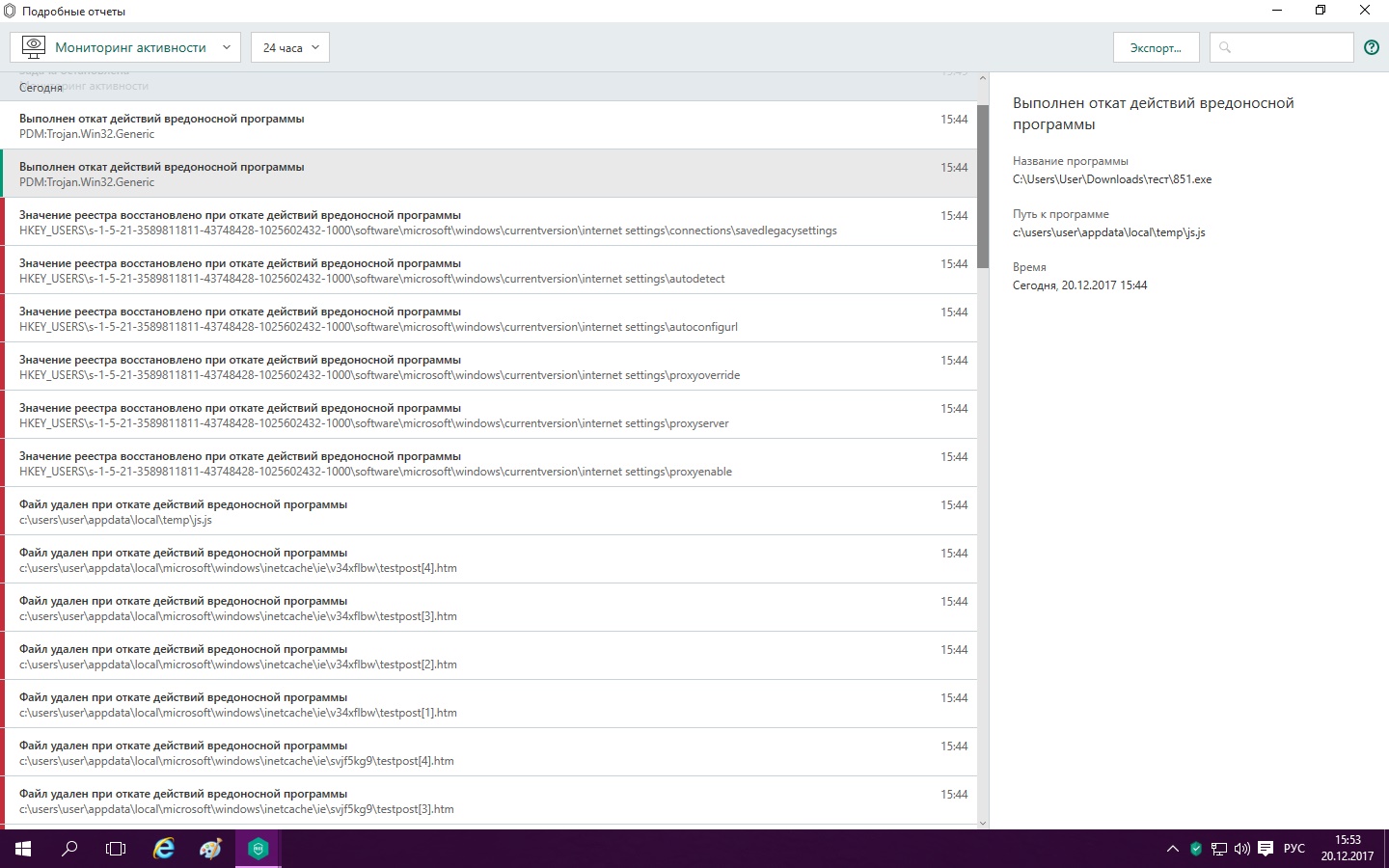Open taskbar search magnifier
This screenshot has height=868, width=1389.
[x=69, y=849]
